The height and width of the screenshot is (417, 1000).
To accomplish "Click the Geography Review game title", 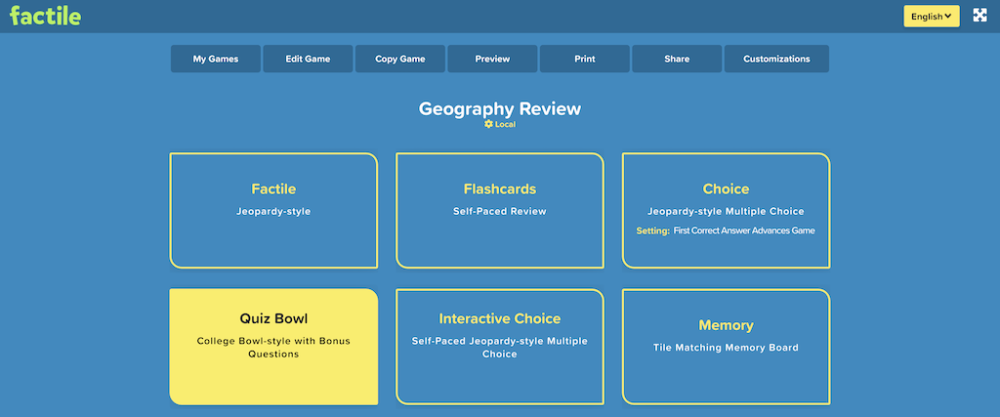I will pyautogui.click(x=499, y=108).
